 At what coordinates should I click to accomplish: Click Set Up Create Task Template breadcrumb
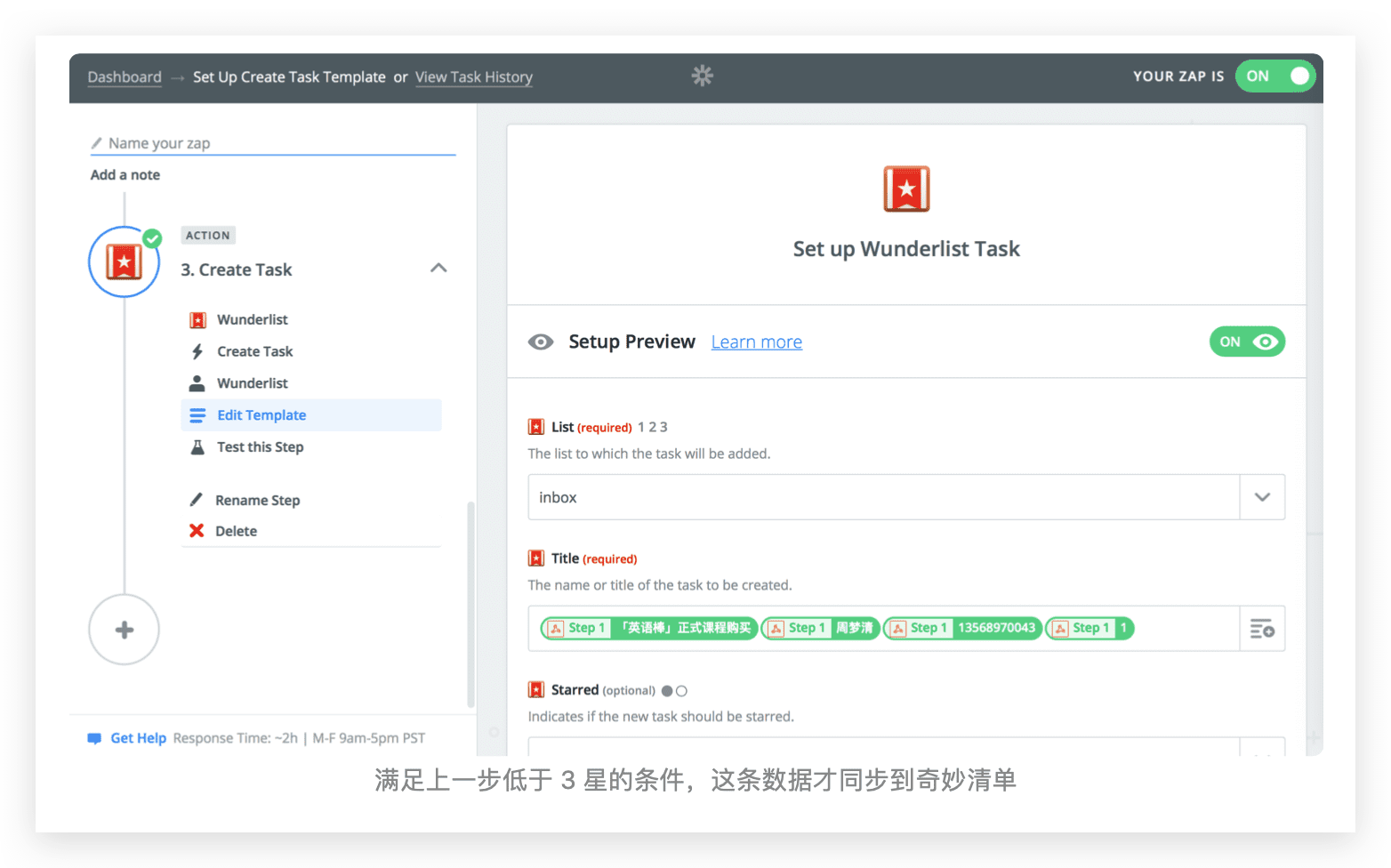pyautogui.click(x=289, y=77)
